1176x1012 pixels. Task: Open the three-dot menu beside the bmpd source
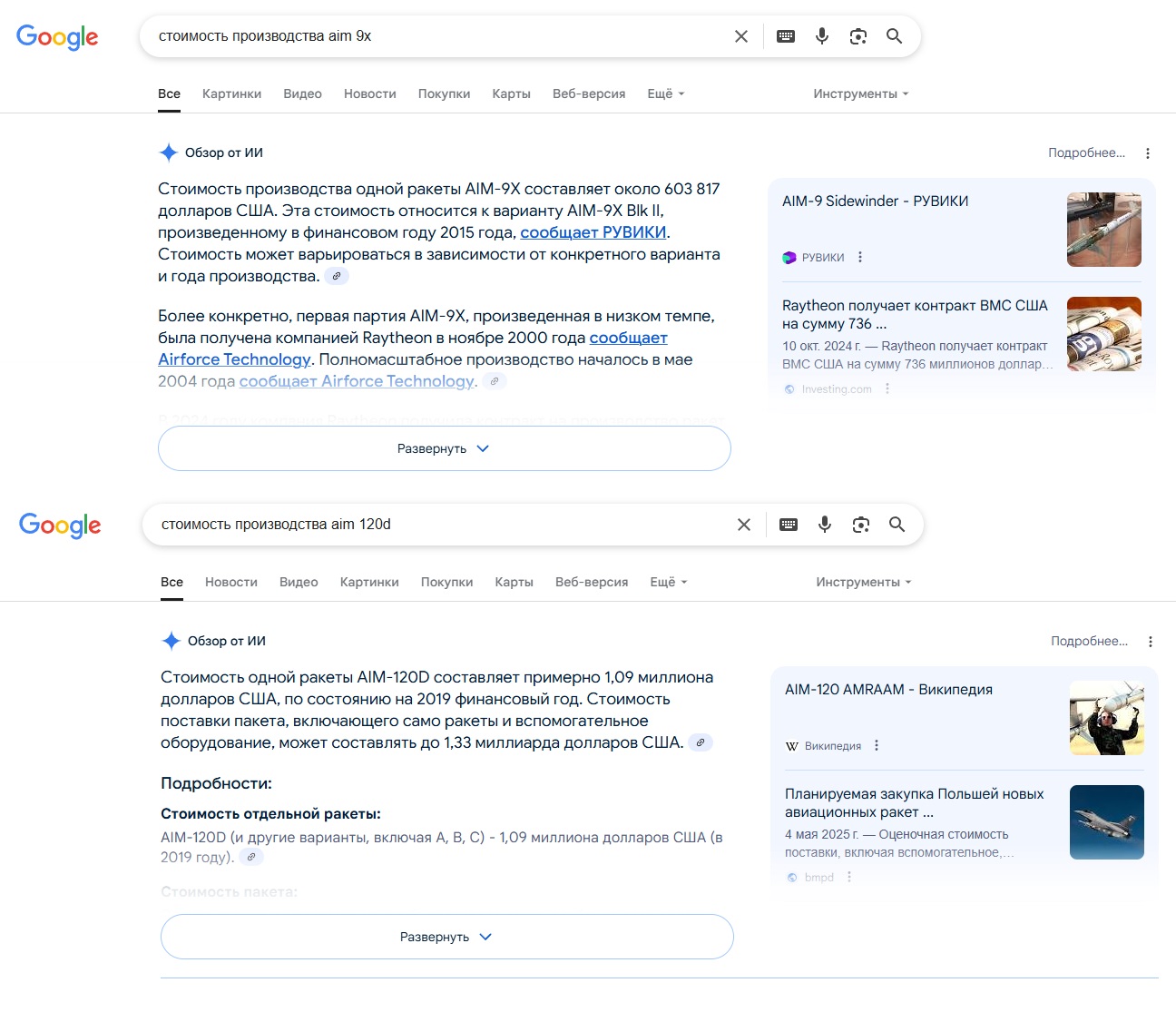[849, 877]
